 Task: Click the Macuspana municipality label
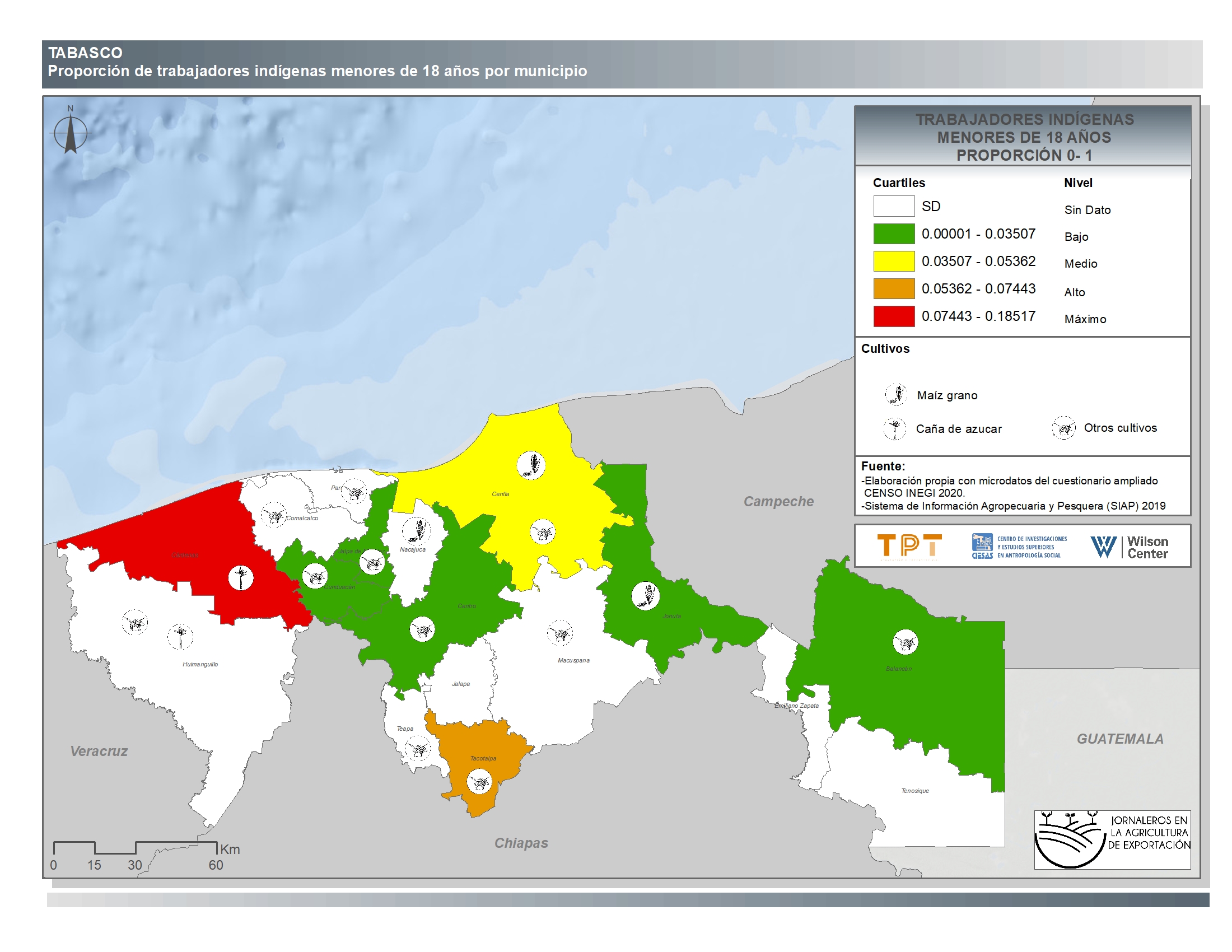(573, 660)
